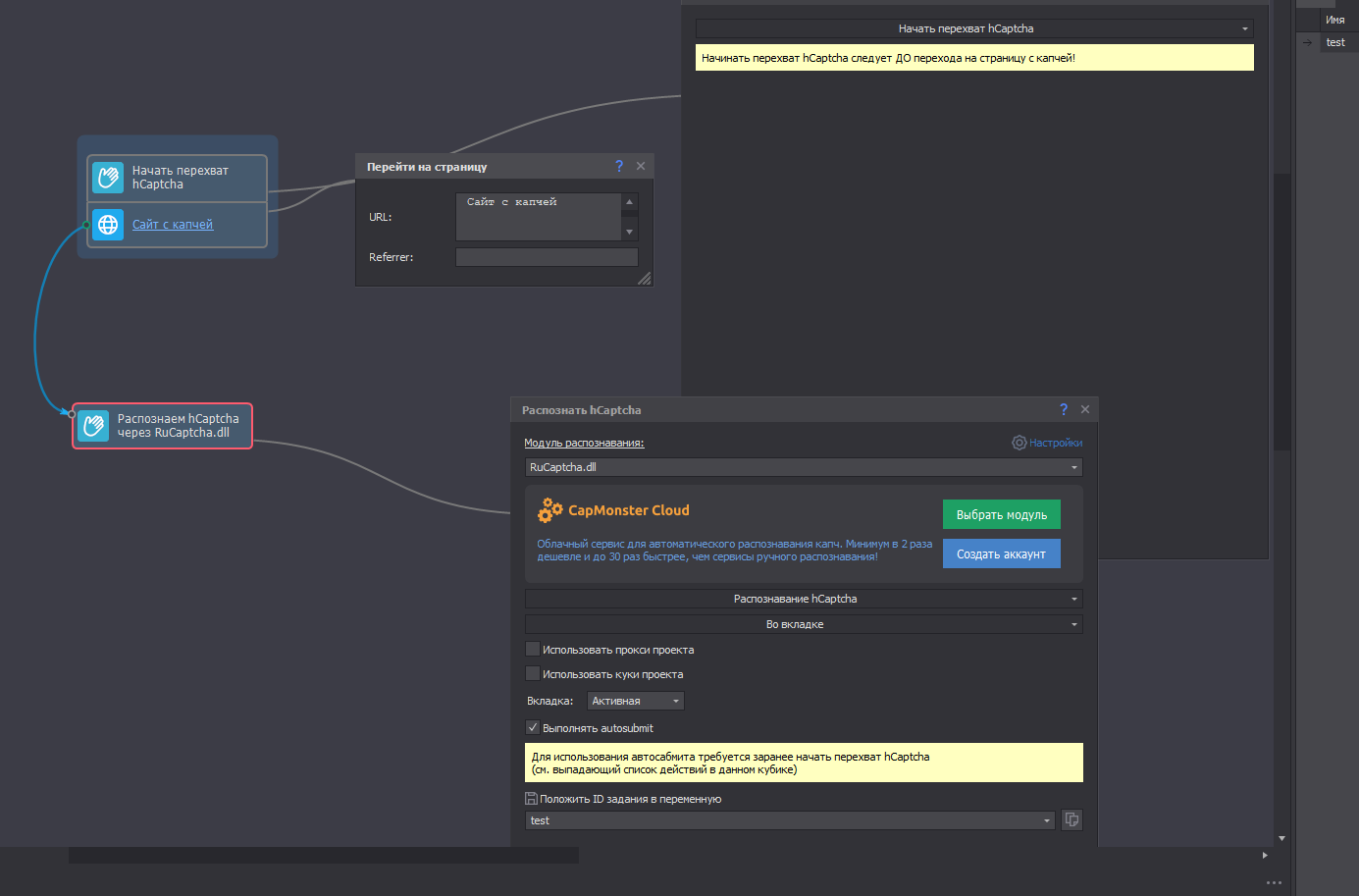Screen dimensions: 1359x896
Task: Click into the URL text field
Action: point(539,217)
